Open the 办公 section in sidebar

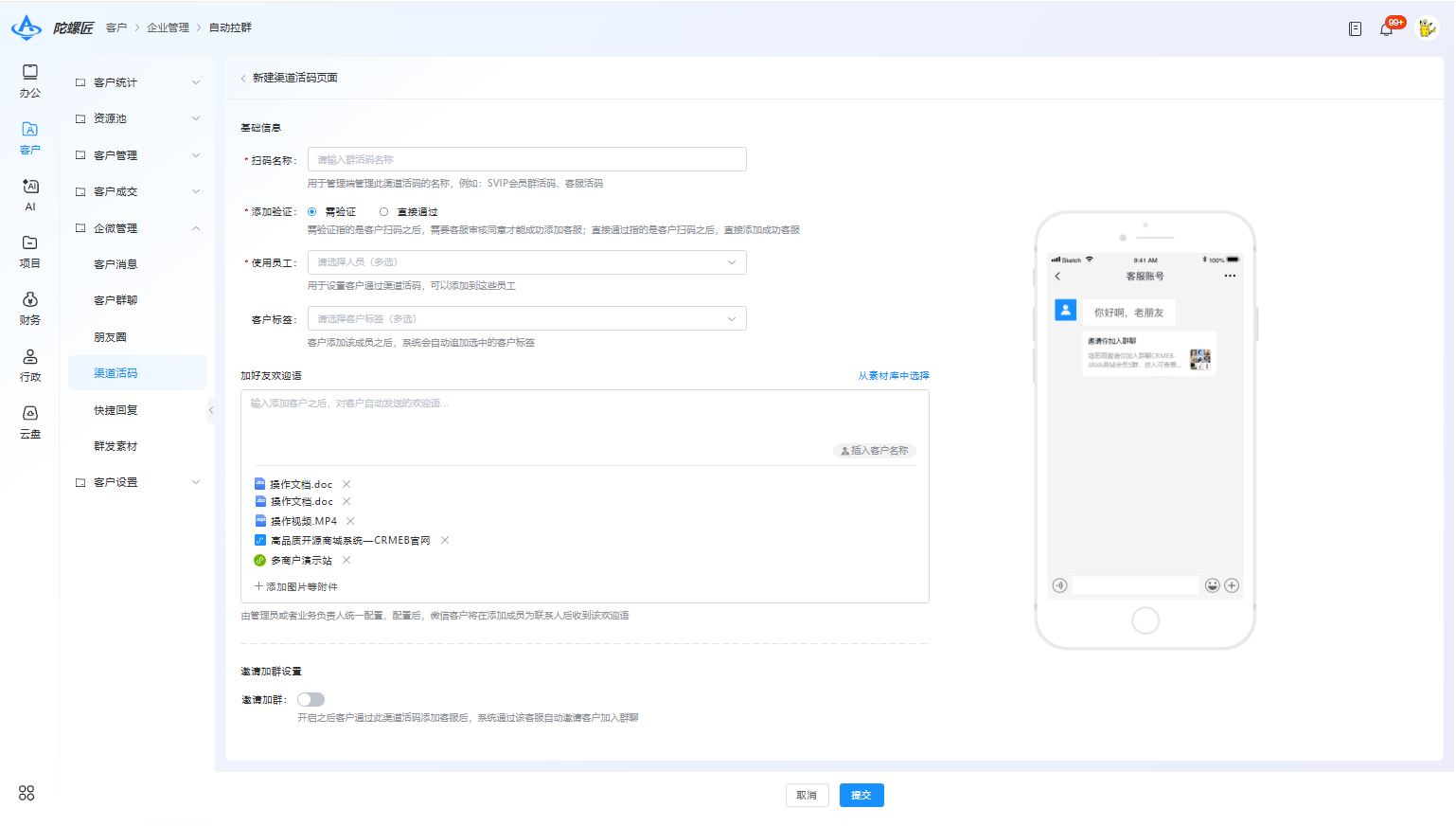[30, 81]
